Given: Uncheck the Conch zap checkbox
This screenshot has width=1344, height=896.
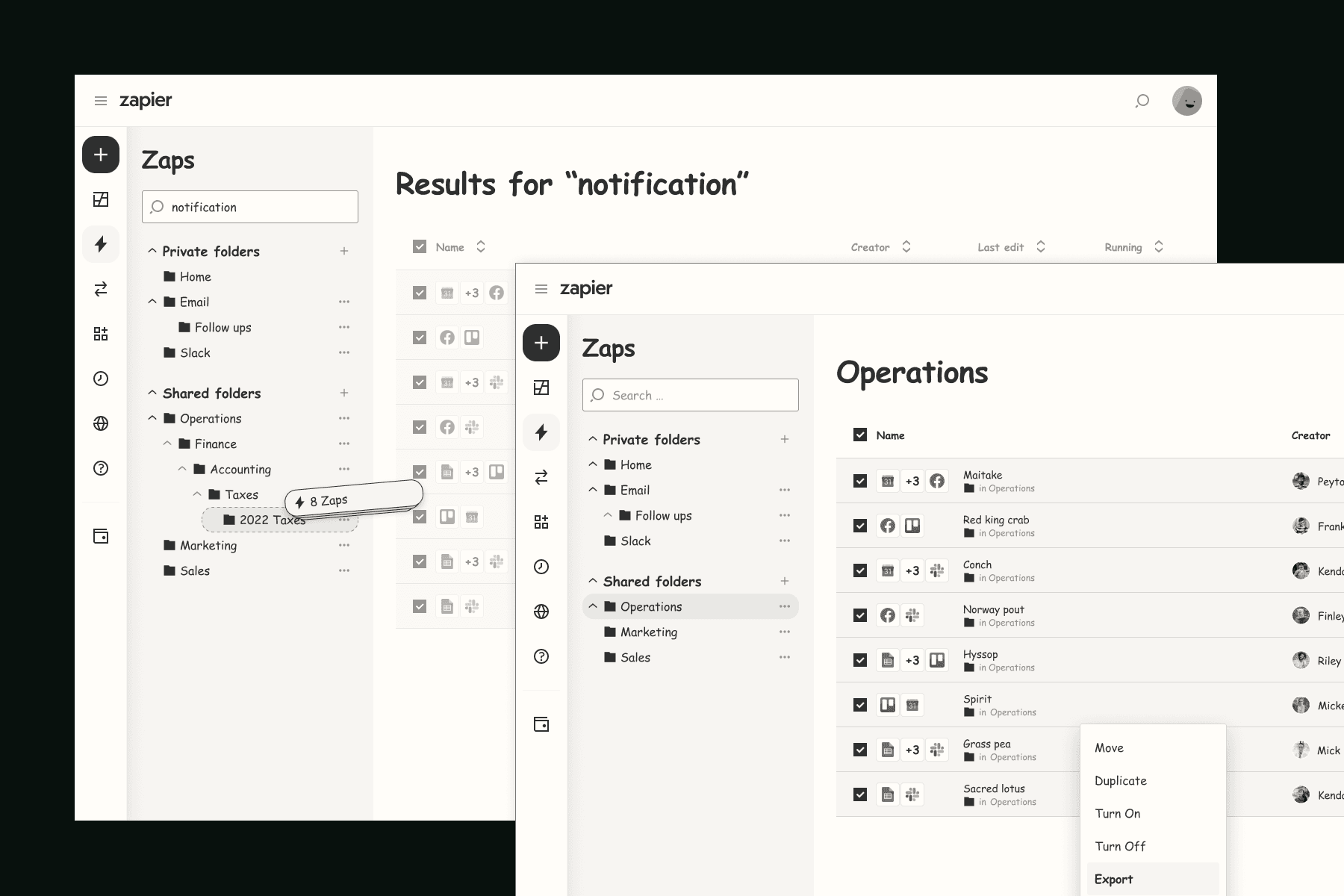Looking at the screenshot, I should click(860, 570).
